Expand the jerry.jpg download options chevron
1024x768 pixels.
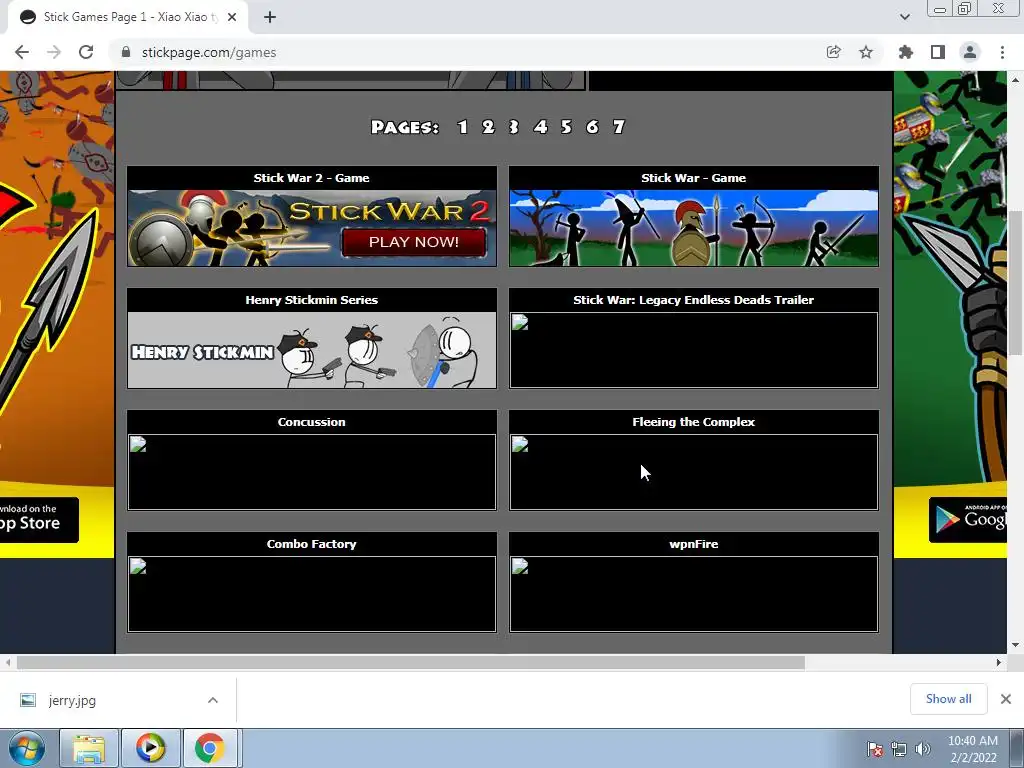click(x=213, y=700)
